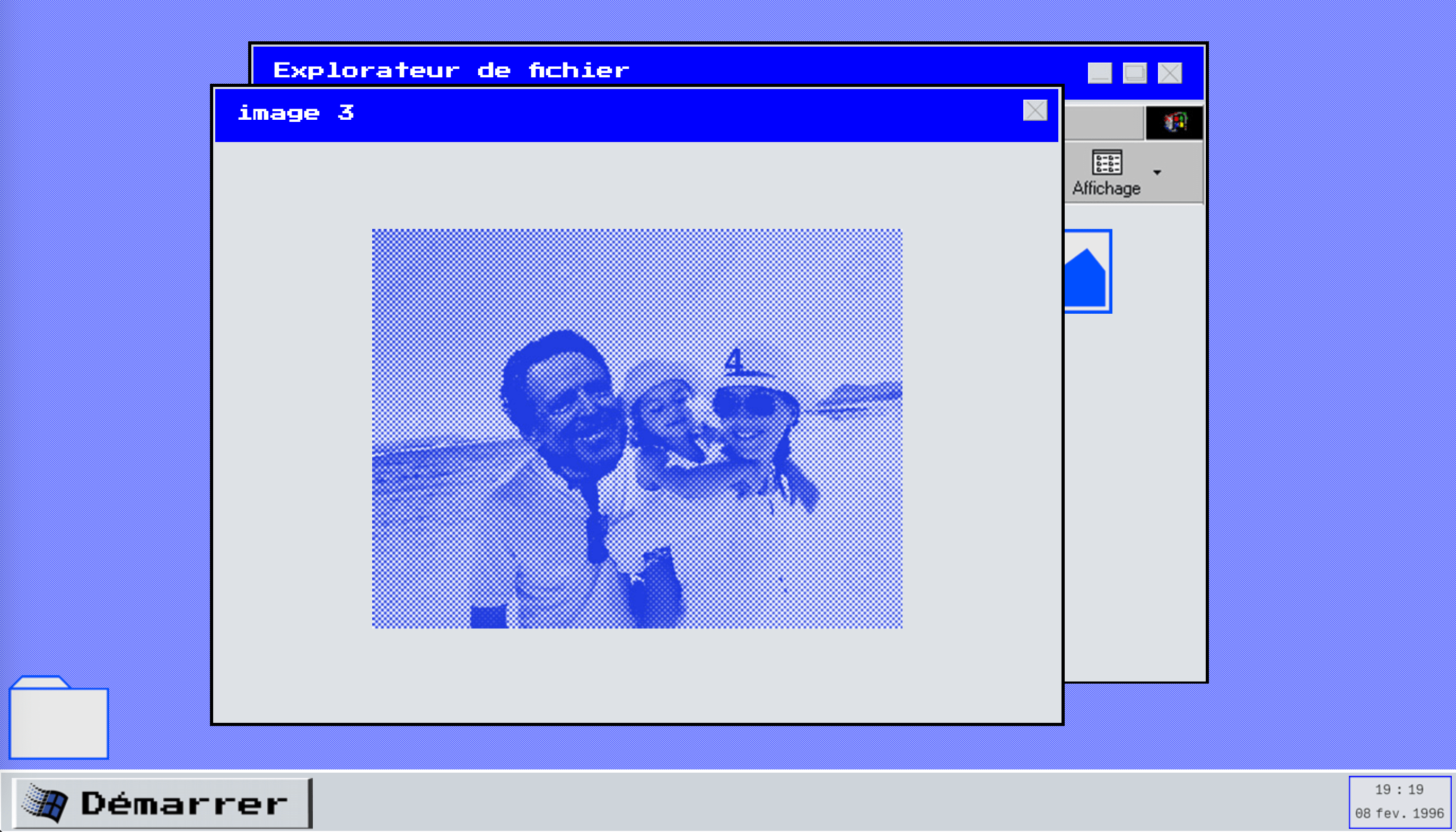The height and width of the screenshot is (832, 1456).
Task: Click the Explorateur de fichier title text
Action: pos(451,70)
